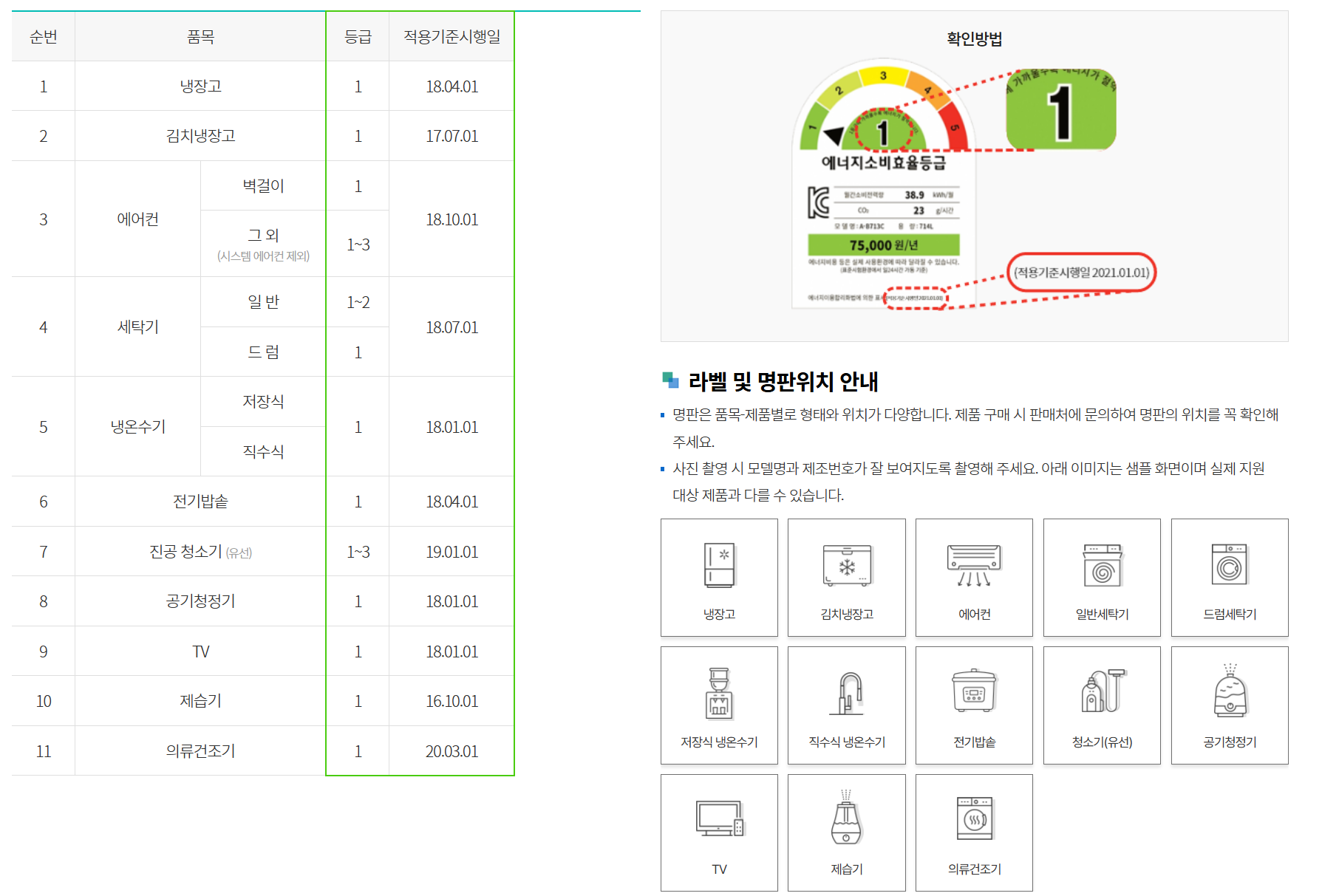This screenshot has height=896, width=1322.
Task: Click the 전기밥솥 rice cooker icon
Action: point(974,704)
